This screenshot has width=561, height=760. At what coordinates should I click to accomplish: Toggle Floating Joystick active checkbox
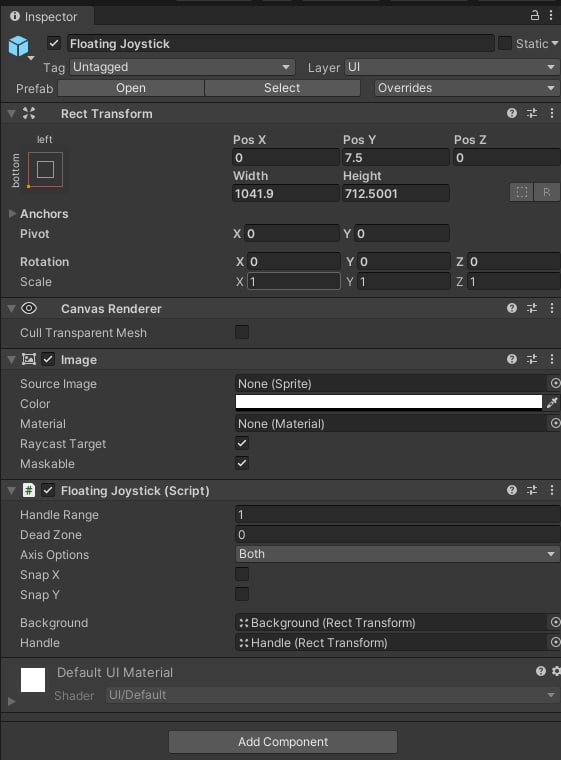point(54,43)
